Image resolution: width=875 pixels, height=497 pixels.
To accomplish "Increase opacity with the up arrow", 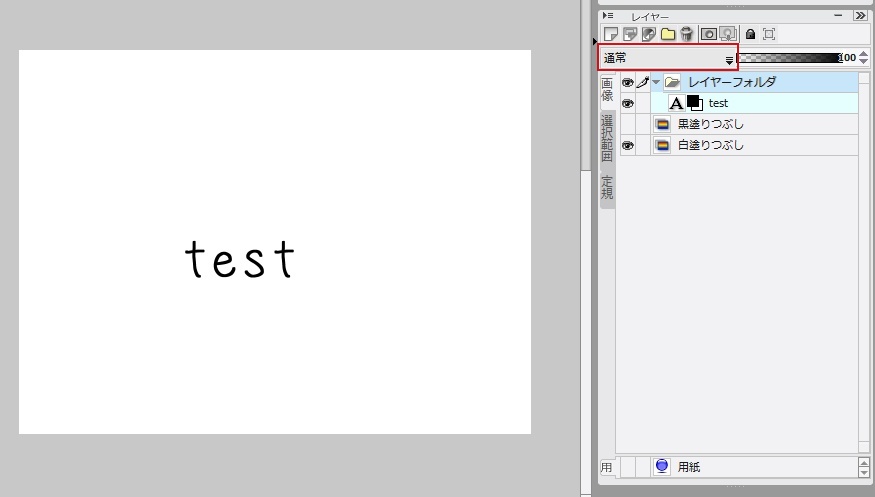I will [x=863, y=54].
